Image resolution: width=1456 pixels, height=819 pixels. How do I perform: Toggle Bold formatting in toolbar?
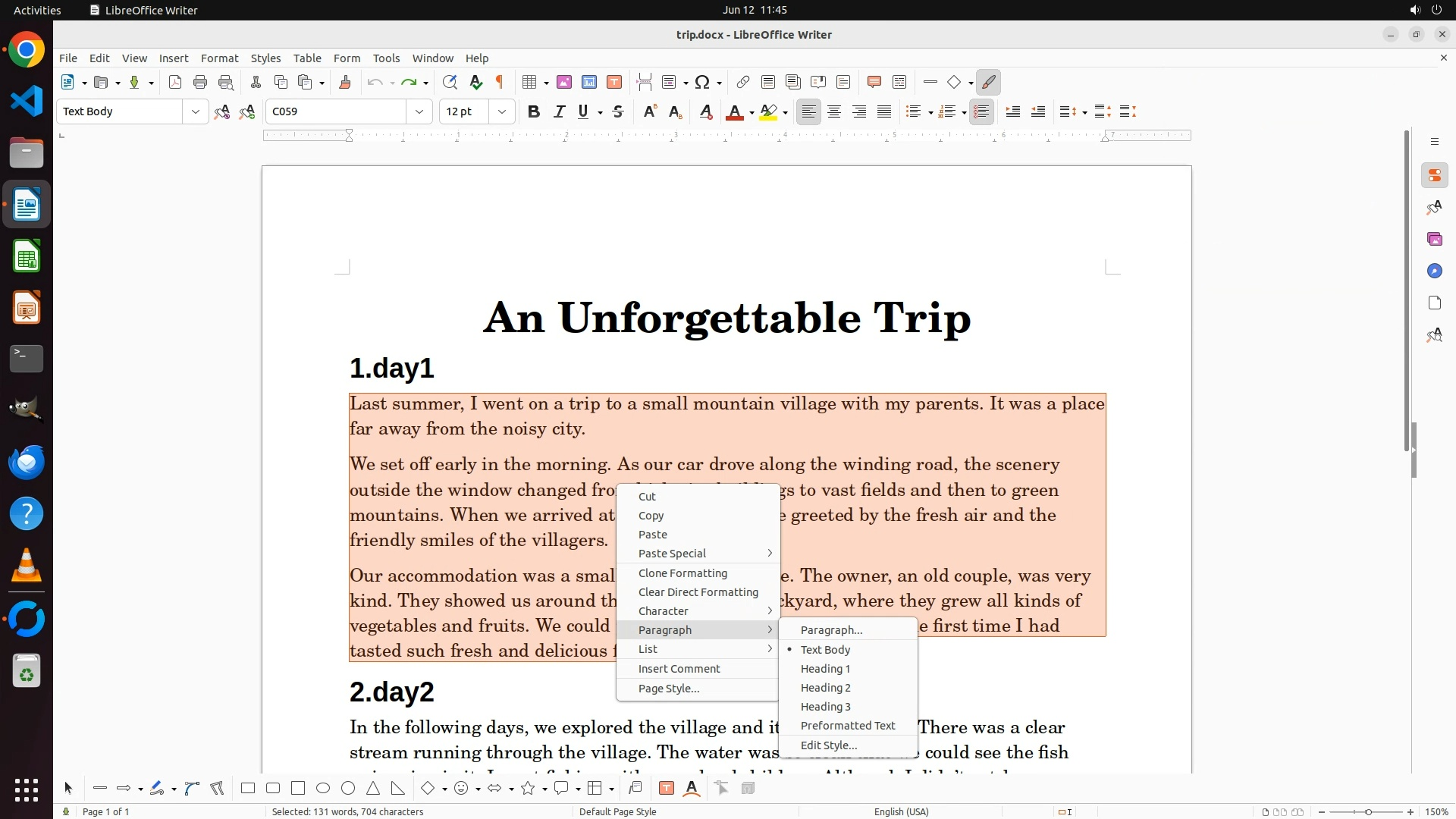pos(534,111)
